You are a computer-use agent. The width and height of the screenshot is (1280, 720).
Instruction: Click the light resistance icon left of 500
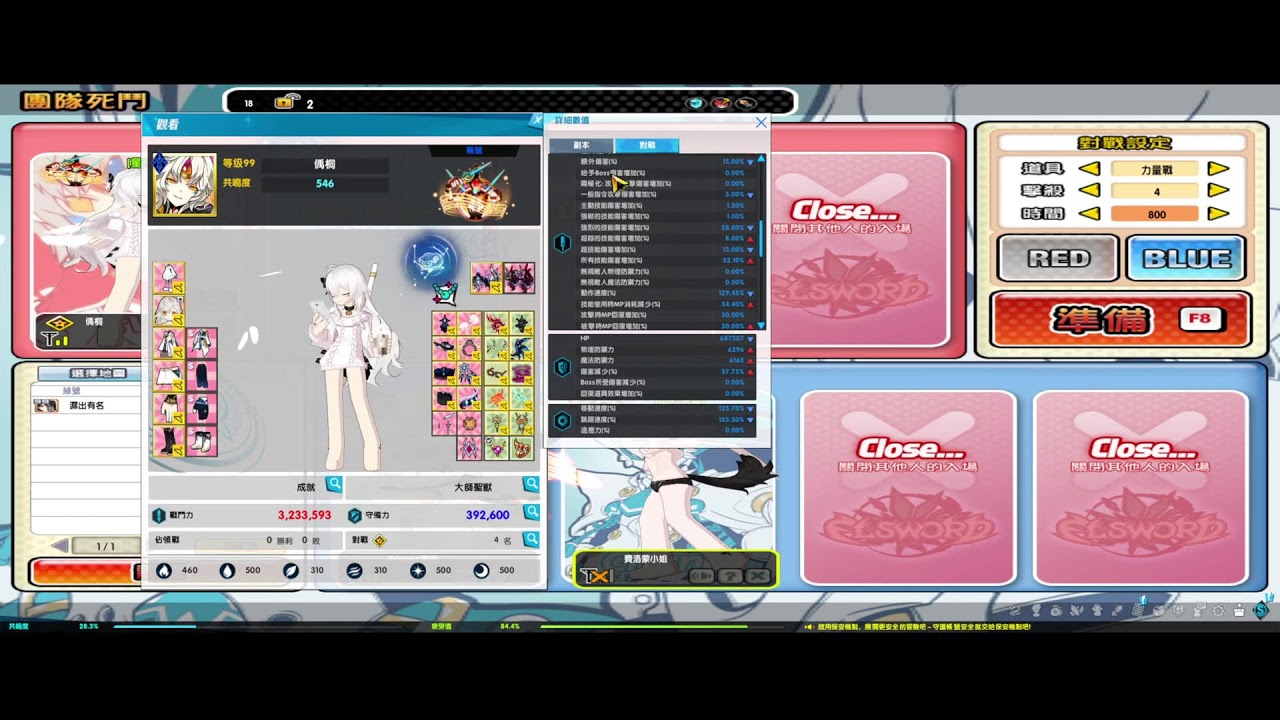click(x=418, y=570)
